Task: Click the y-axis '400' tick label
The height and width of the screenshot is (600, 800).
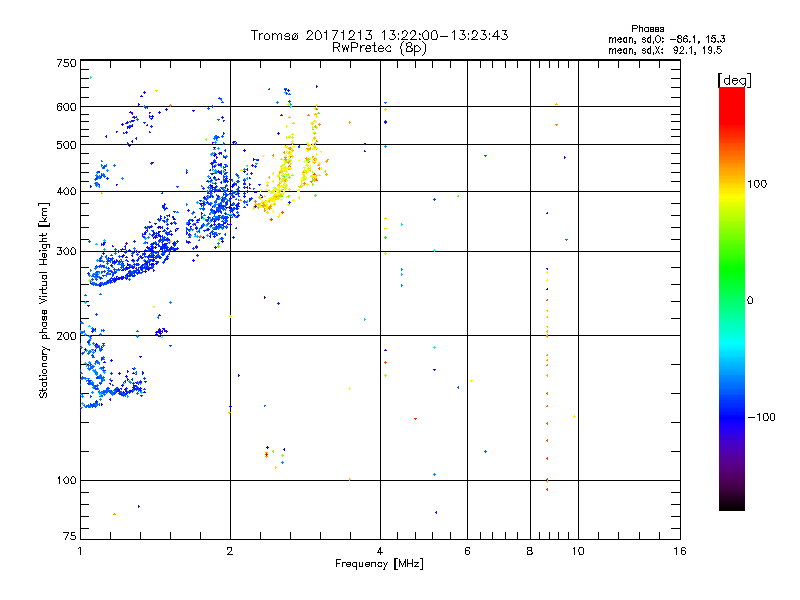Action: click(66, 191)
